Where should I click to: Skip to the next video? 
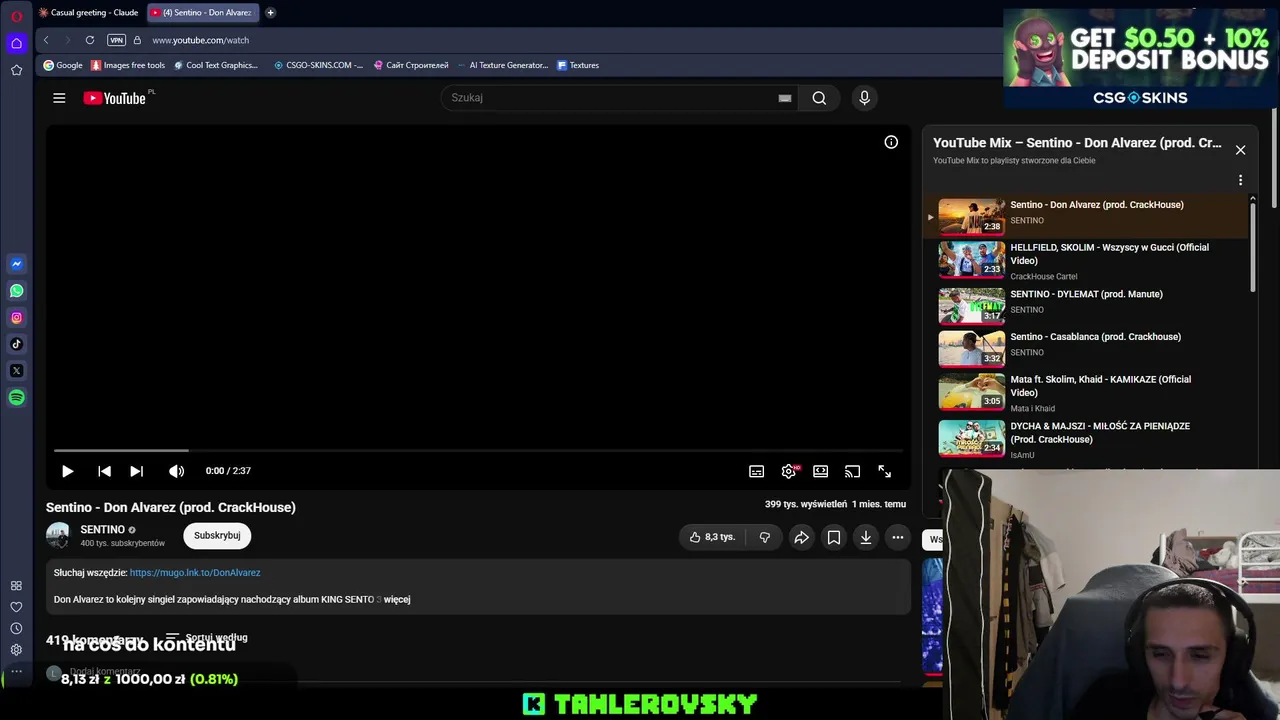[x=137, y=471]
